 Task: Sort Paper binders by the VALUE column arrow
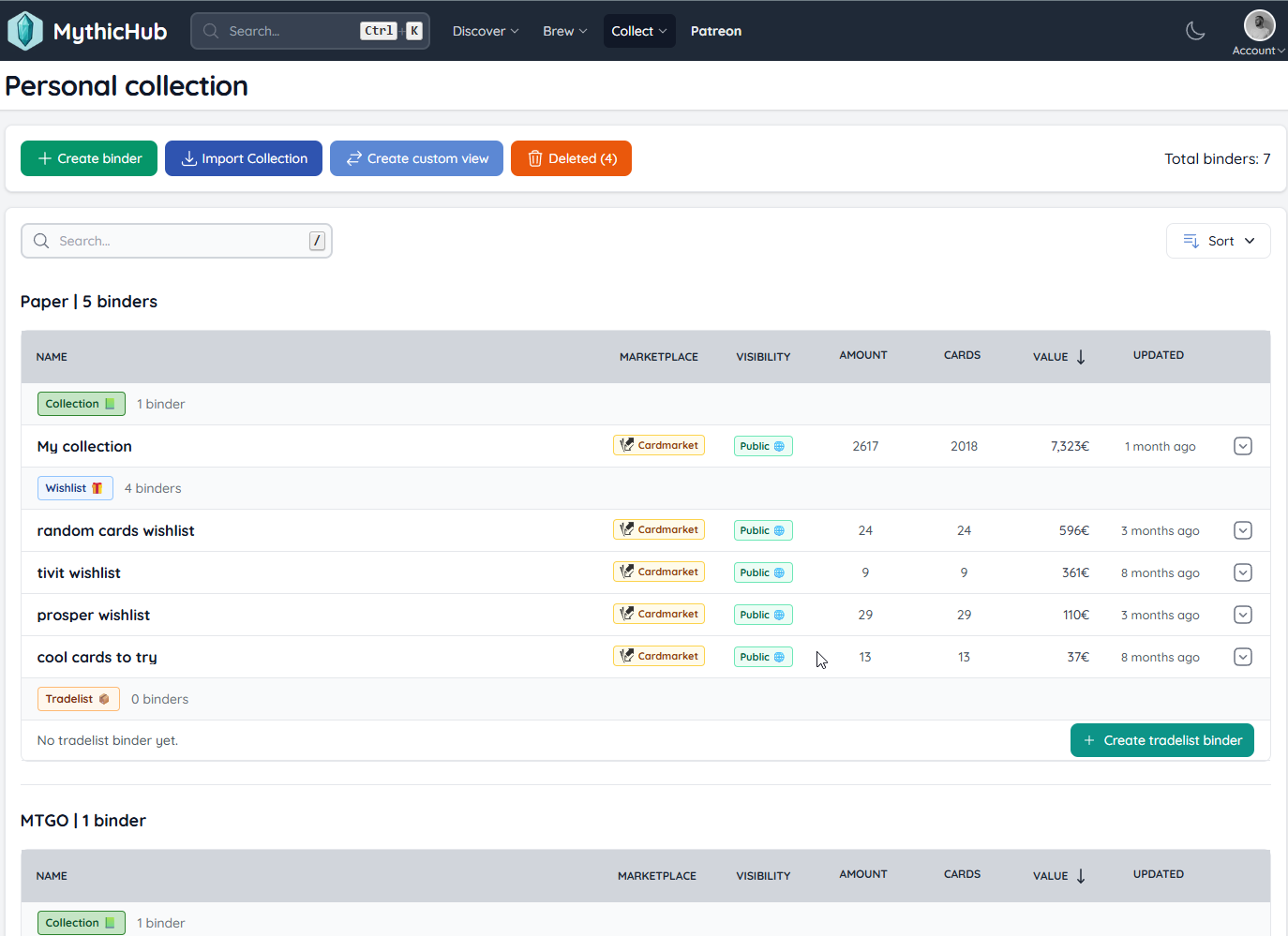(x=1081, y=357)
